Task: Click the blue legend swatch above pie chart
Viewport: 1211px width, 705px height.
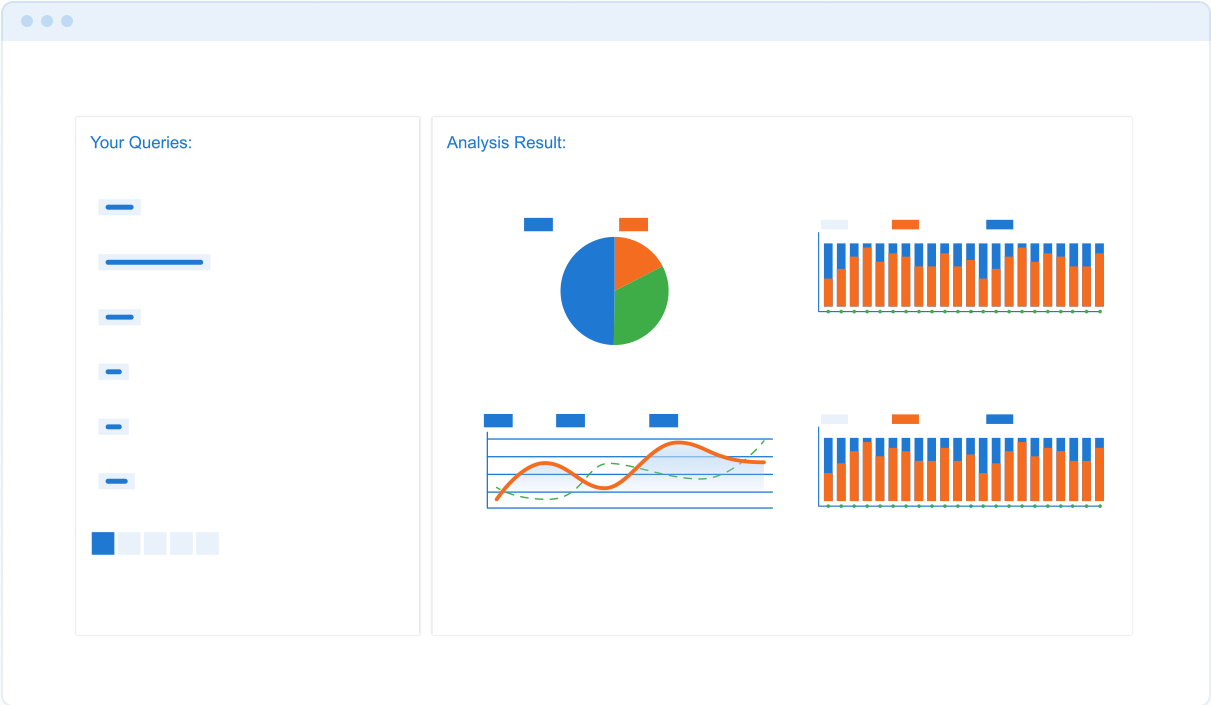Action: 538,224
